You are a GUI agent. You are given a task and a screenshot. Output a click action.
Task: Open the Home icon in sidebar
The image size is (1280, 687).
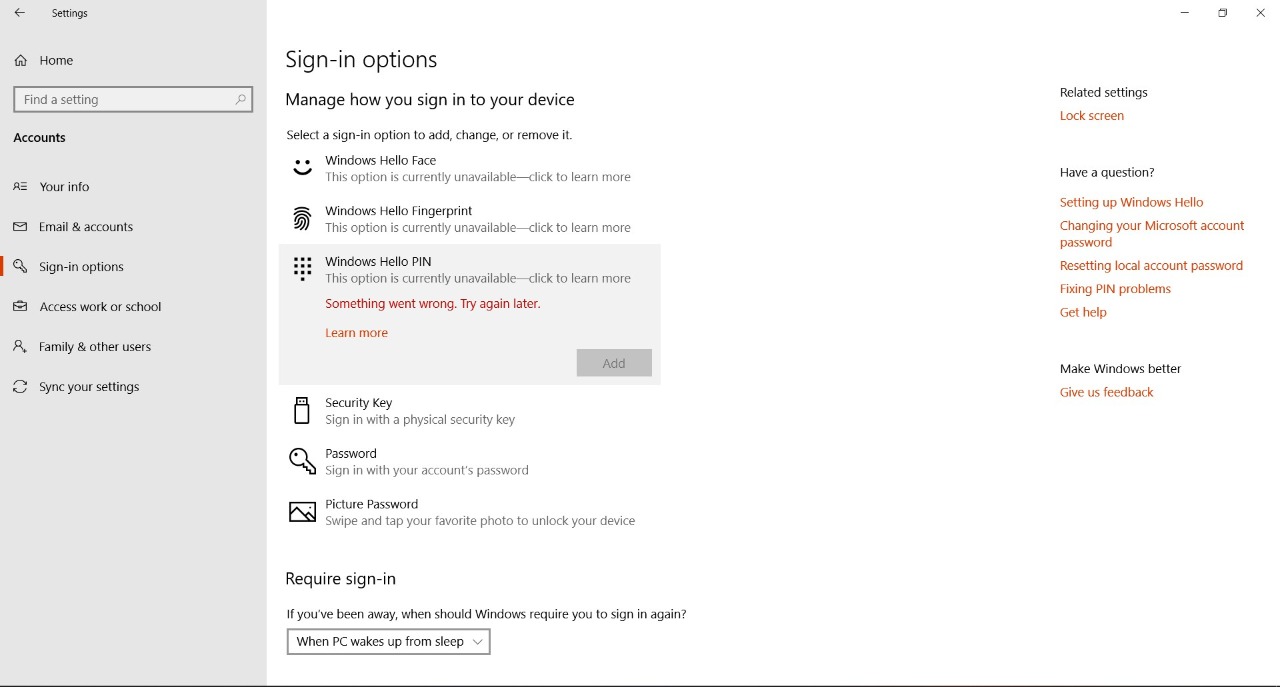[x=21, y=61]
